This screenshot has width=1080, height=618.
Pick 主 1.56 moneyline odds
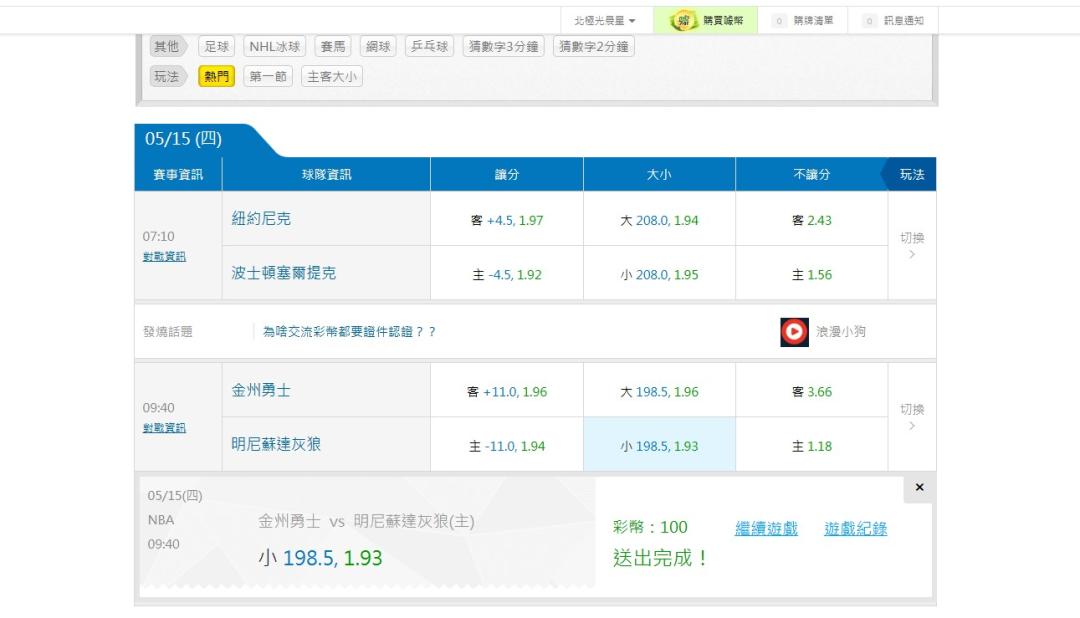(812, 274)
